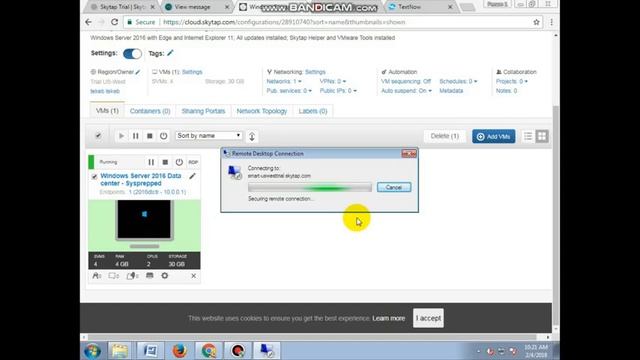Open the Sort by name dropdown
Screen dimensions: 640x360
(209, 136)
